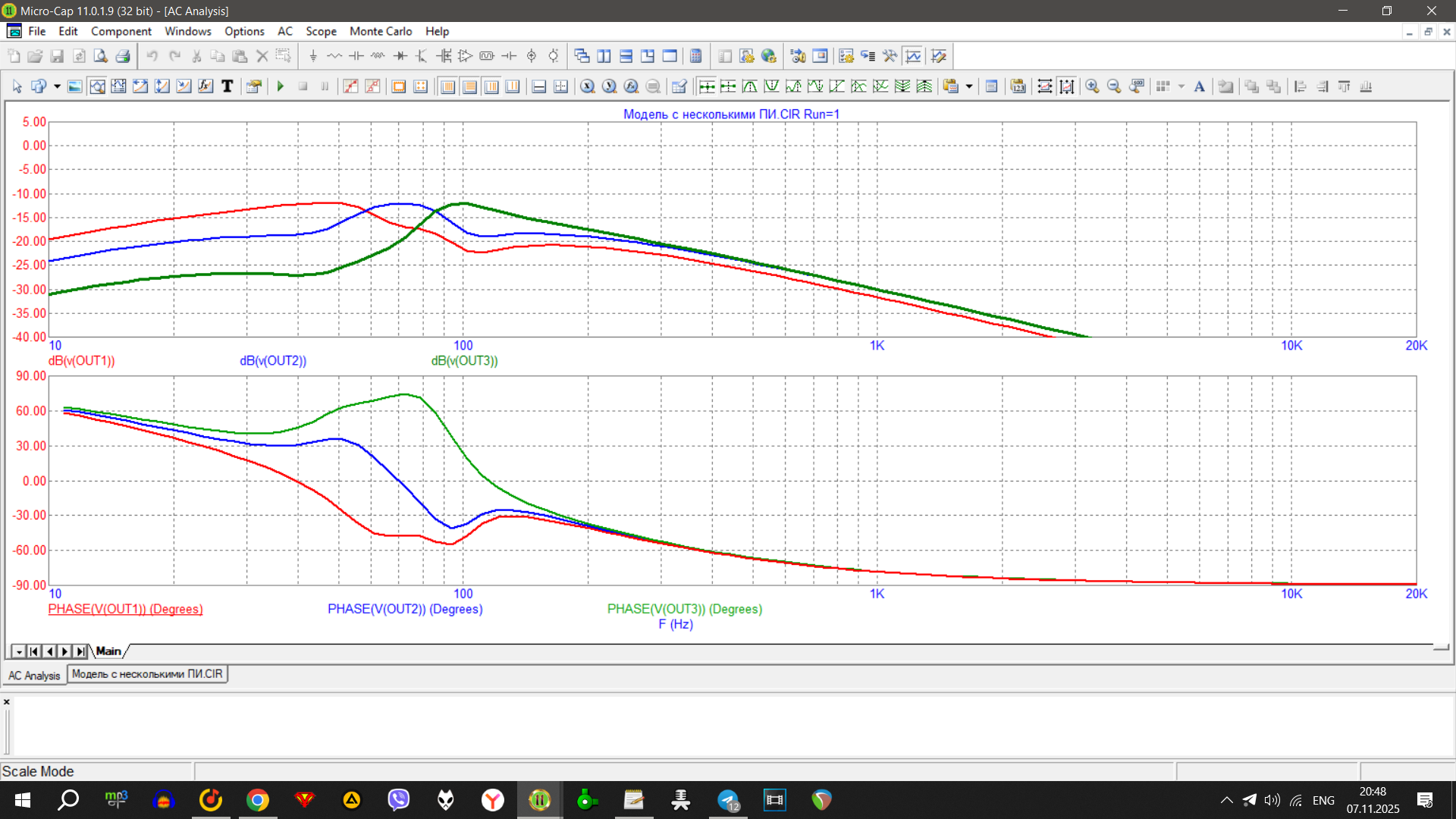1456x819 pixels.
Task: Open the calculator icon
Action: (x=695, y=56)
